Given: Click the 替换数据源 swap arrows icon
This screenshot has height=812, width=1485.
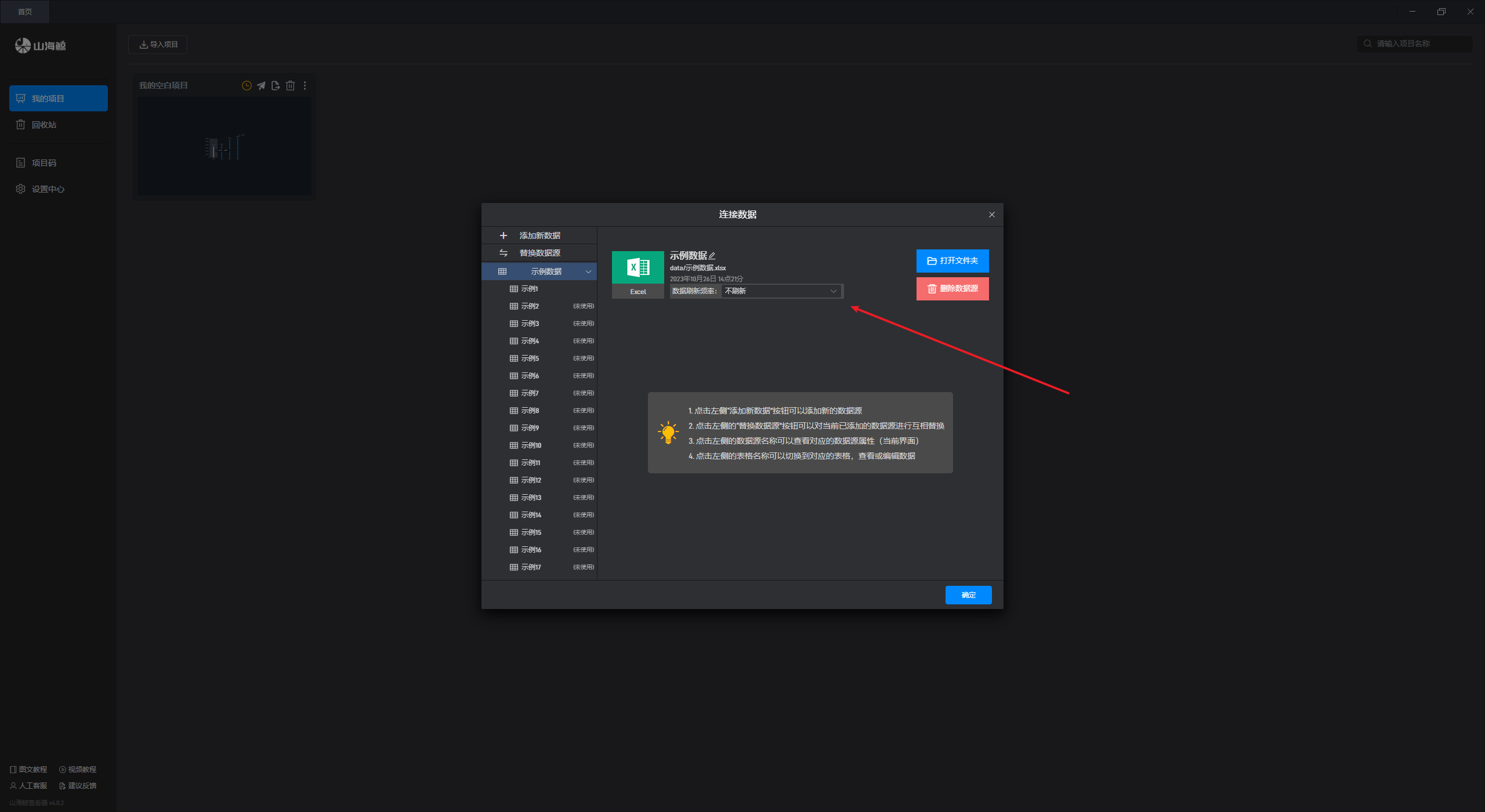Looking at the screenshot, I should point(503,253).
